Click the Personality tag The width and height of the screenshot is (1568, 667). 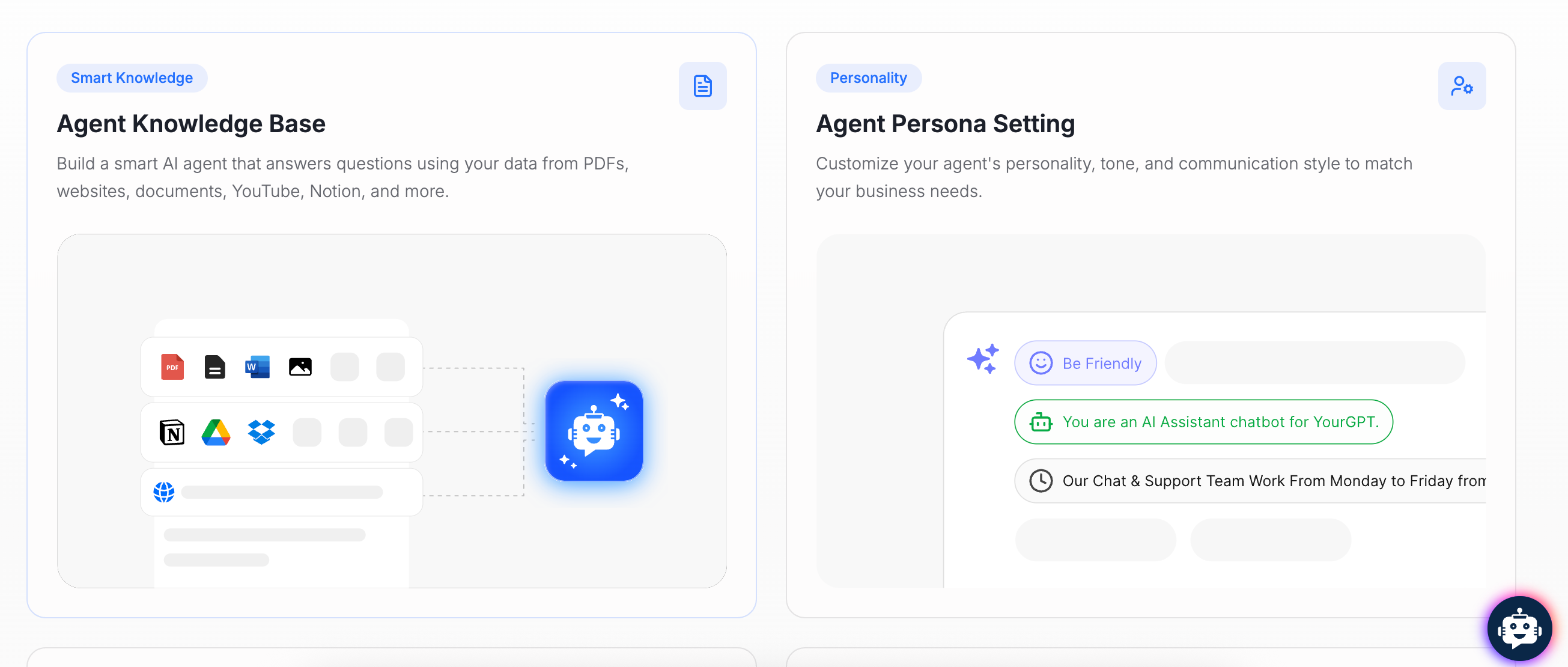pyautogui.click(x=868, y=78)
